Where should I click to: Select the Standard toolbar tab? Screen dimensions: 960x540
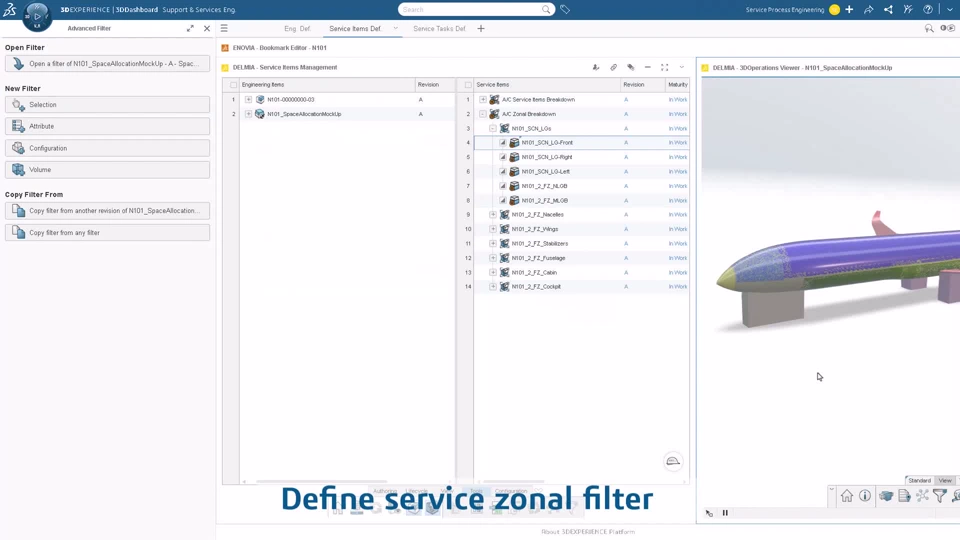(919, 481)
